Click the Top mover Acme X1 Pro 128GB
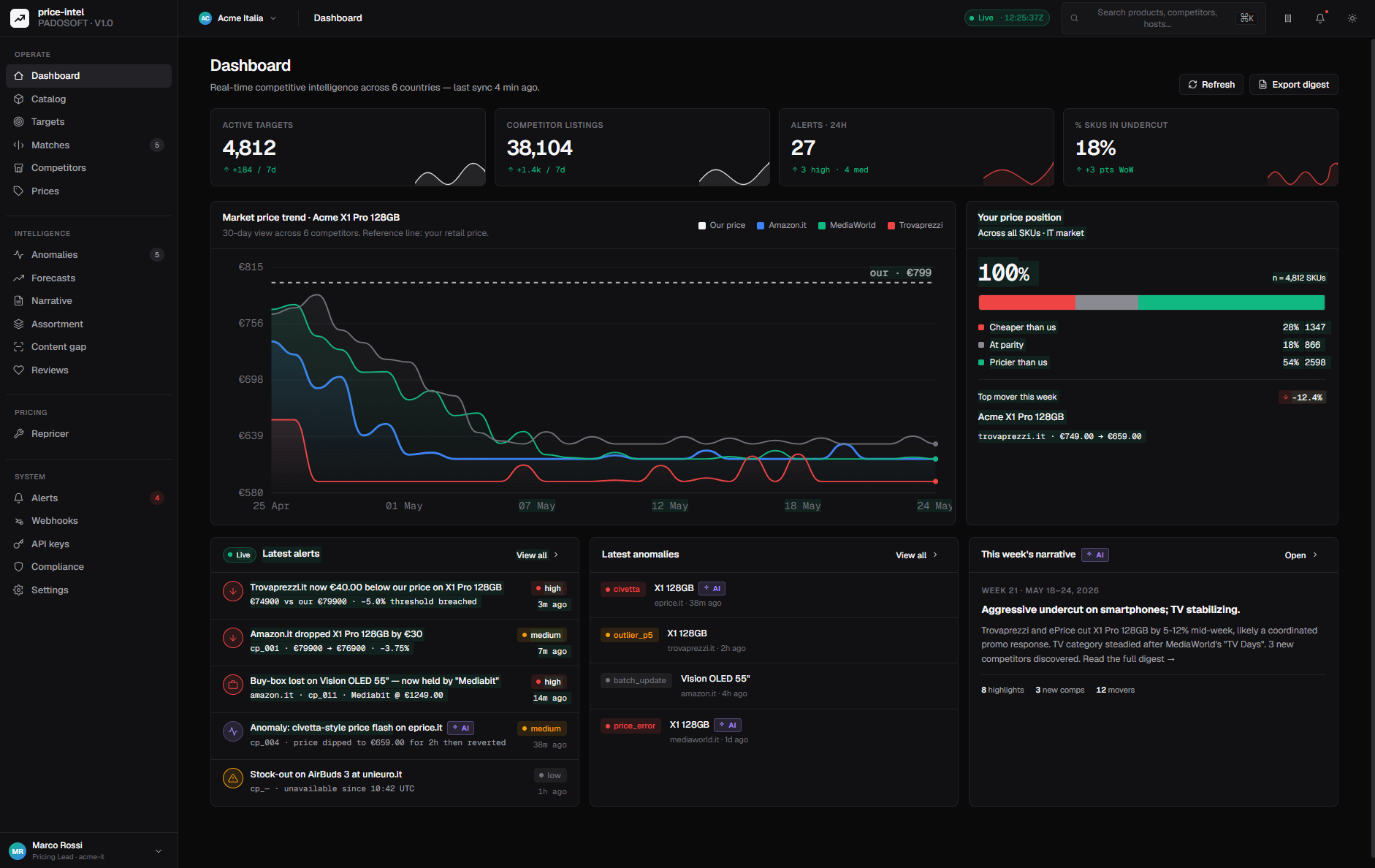Viewport: 1375px width, 868px height. (x=1021, y=417)
